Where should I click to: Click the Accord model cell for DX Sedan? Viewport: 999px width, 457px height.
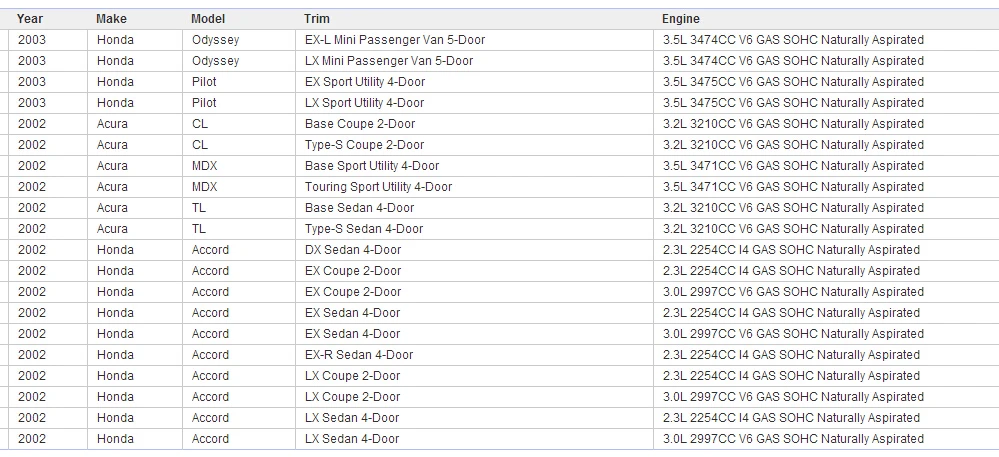(x=239, y=250)
